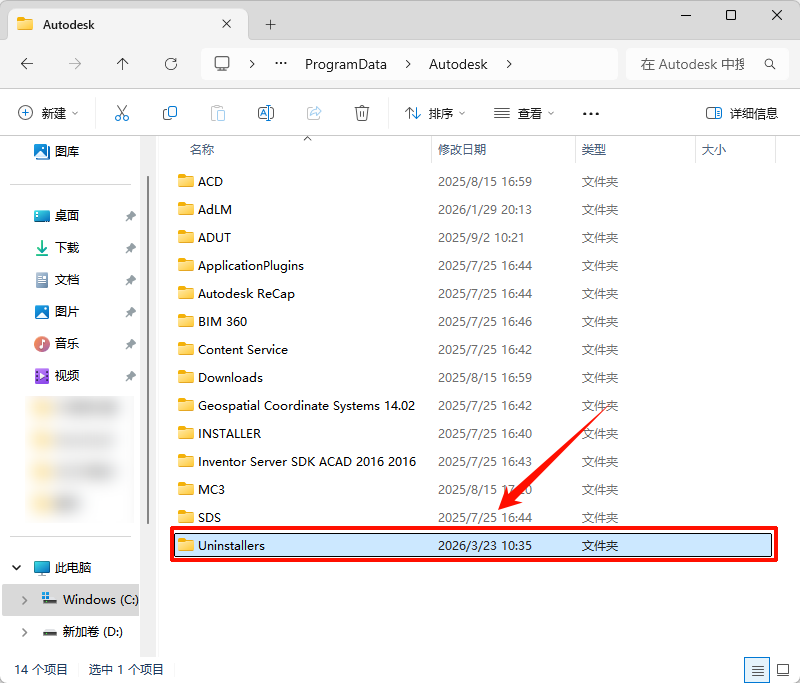Add a new tab with plus button

270,24
